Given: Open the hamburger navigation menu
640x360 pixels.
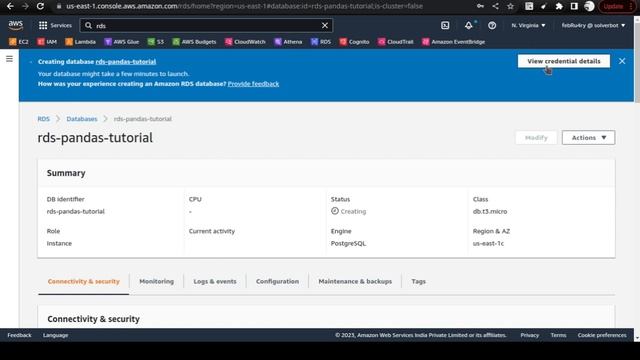Looking at the screenshot, I should click(9, 59).
